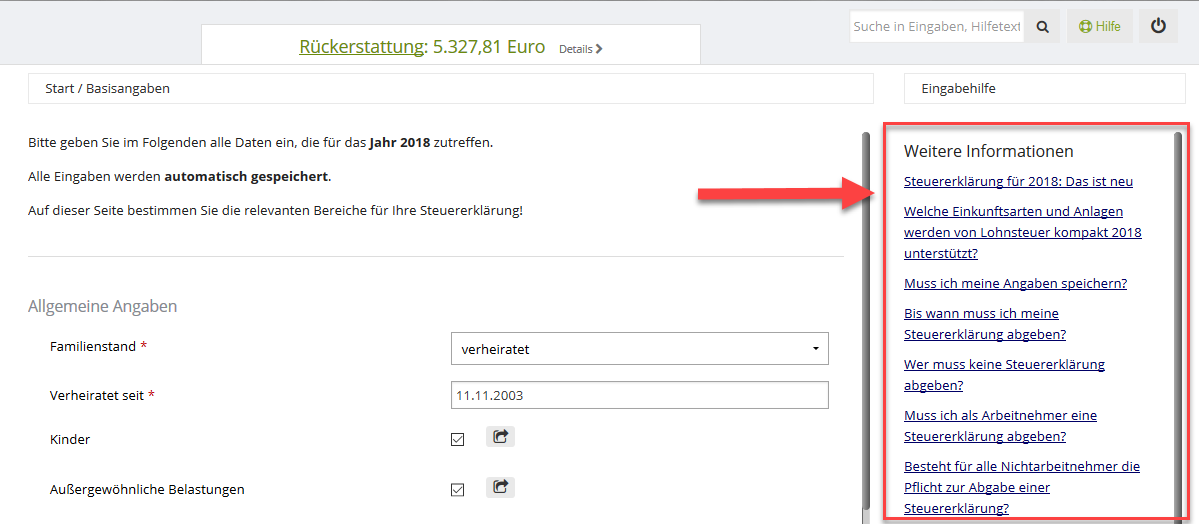
Task: Click the magnifying glass search icon
Action: click(1042, 27)
